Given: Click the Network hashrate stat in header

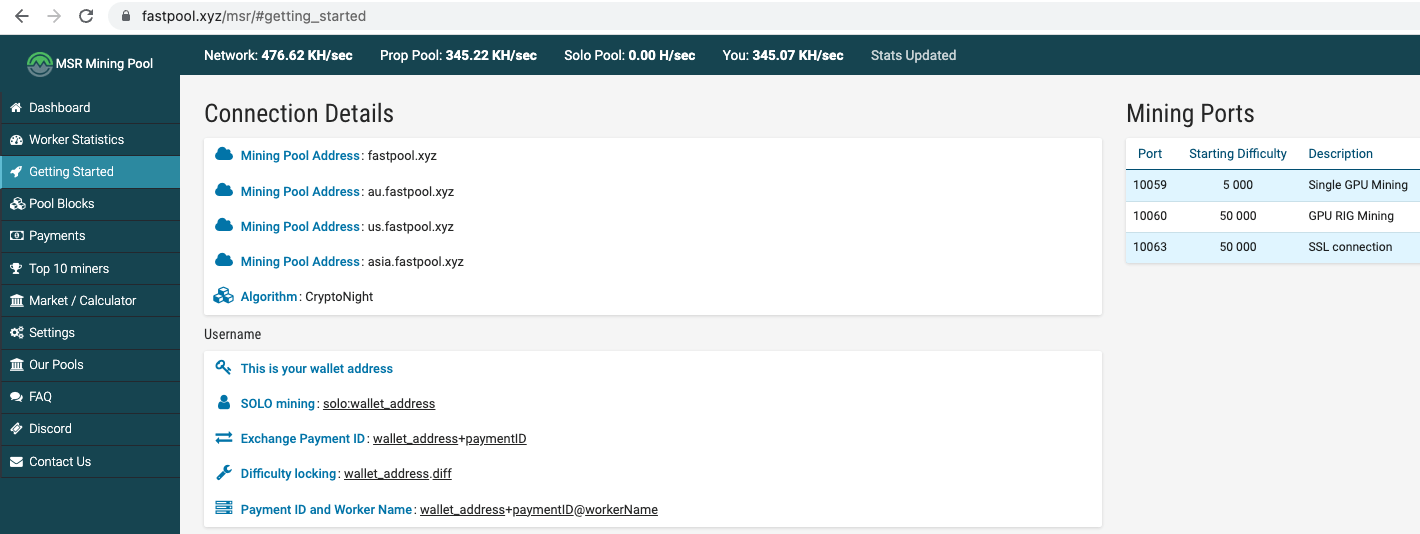Looking at the screenshot, I should (x=278, y=55).
